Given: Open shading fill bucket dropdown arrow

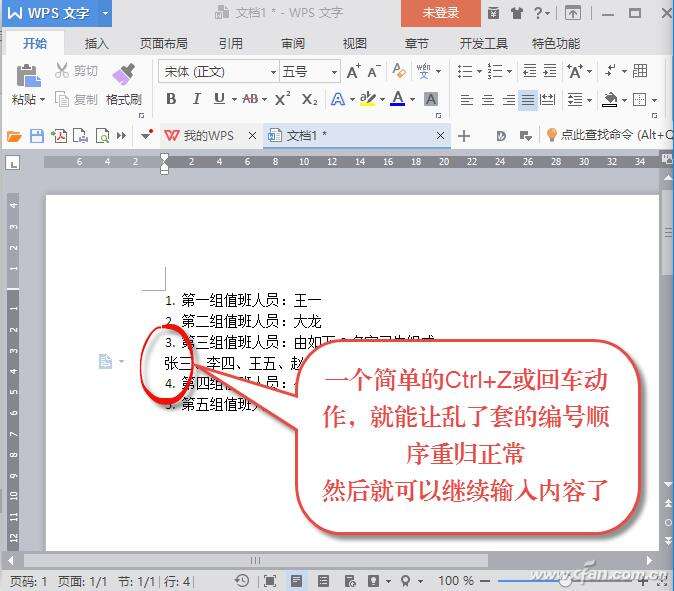Looking at the screenshot, I should 625,100.
